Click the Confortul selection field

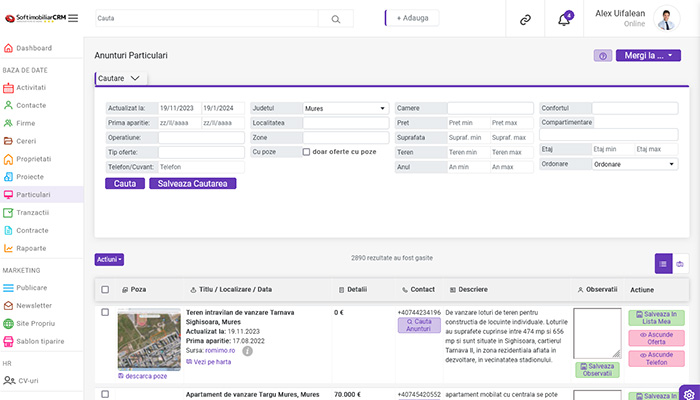pos(635,108)
